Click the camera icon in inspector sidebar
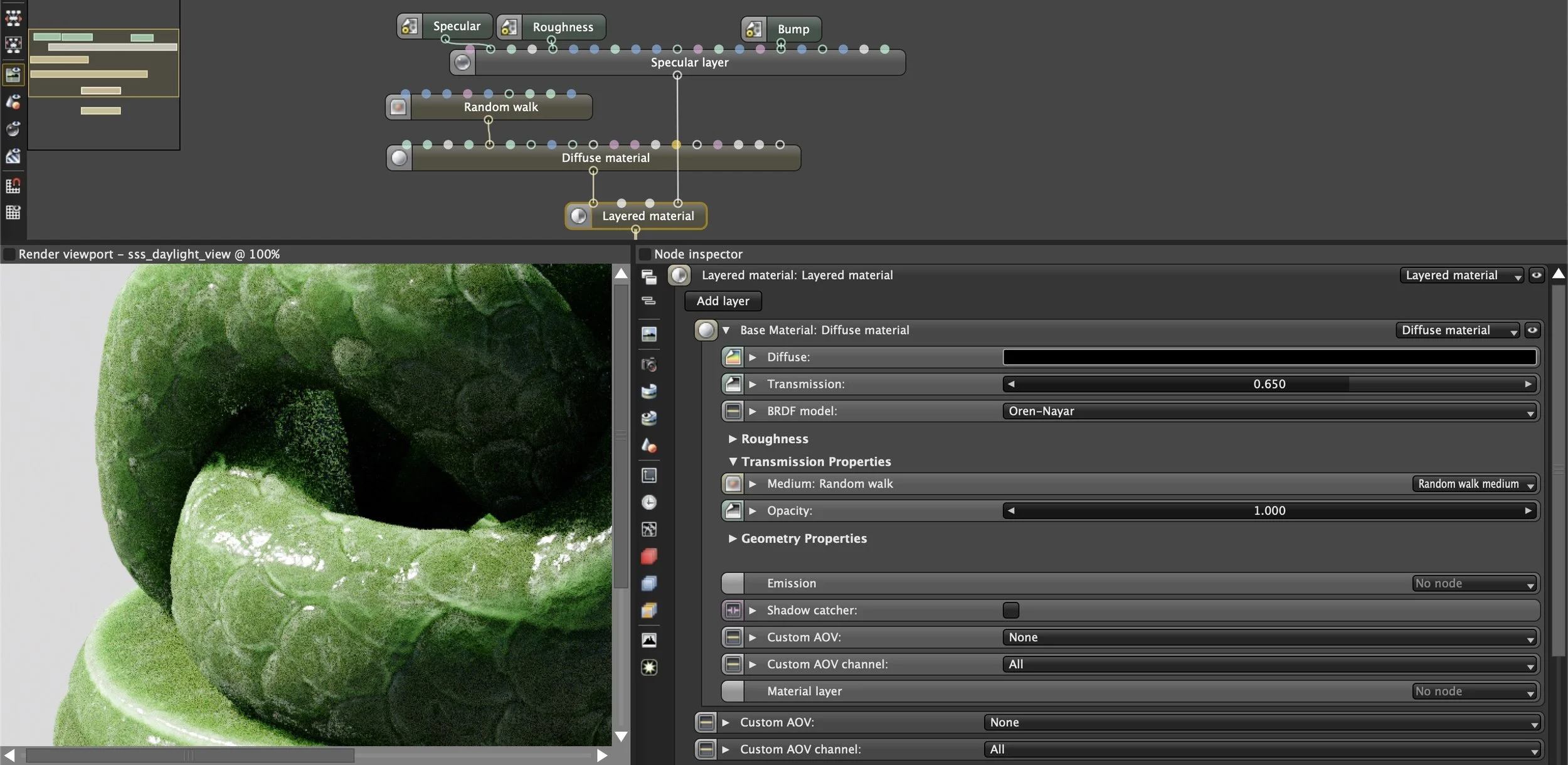This screenshot has width=1568, height=765. [649, 365]
